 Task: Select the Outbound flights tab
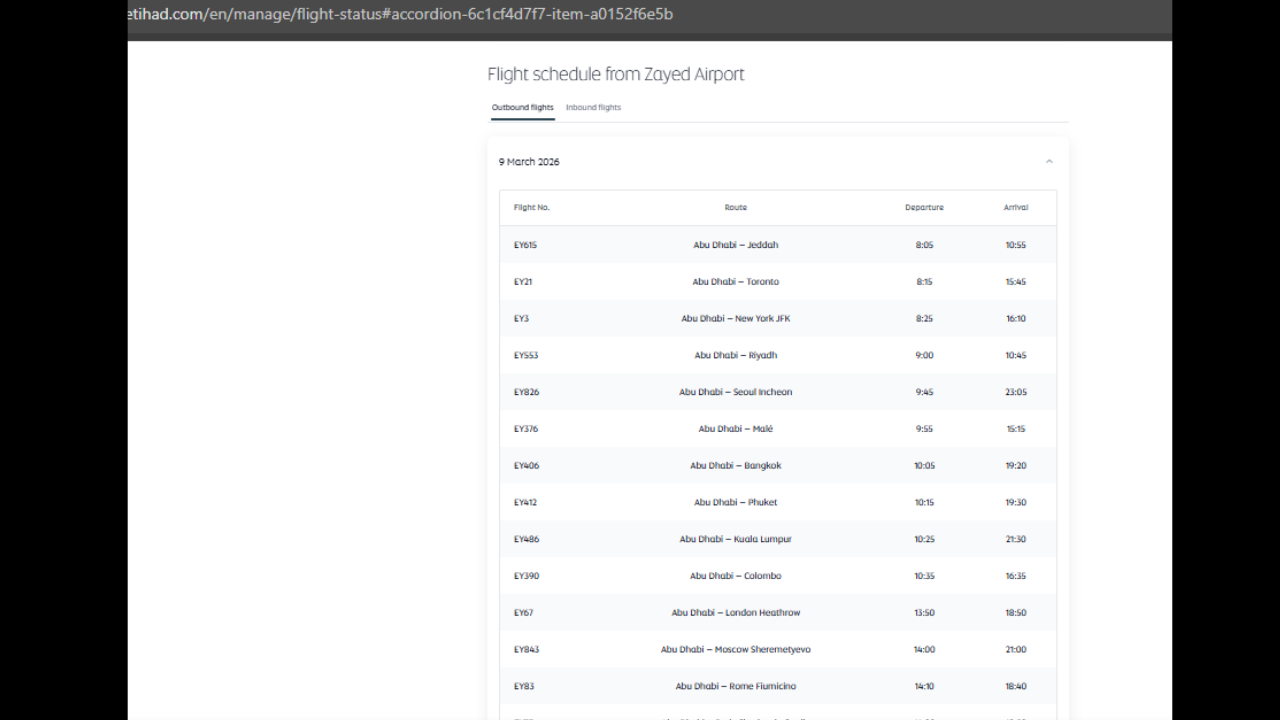point(522,107)
